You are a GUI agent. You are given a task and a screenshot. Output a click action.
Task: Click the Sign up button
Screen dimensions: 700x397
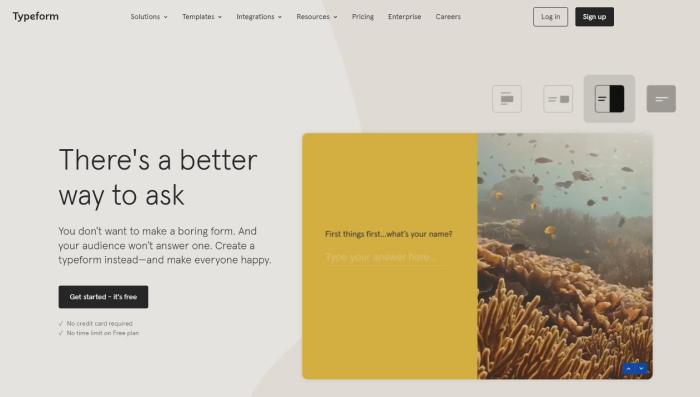coord(594,17)
